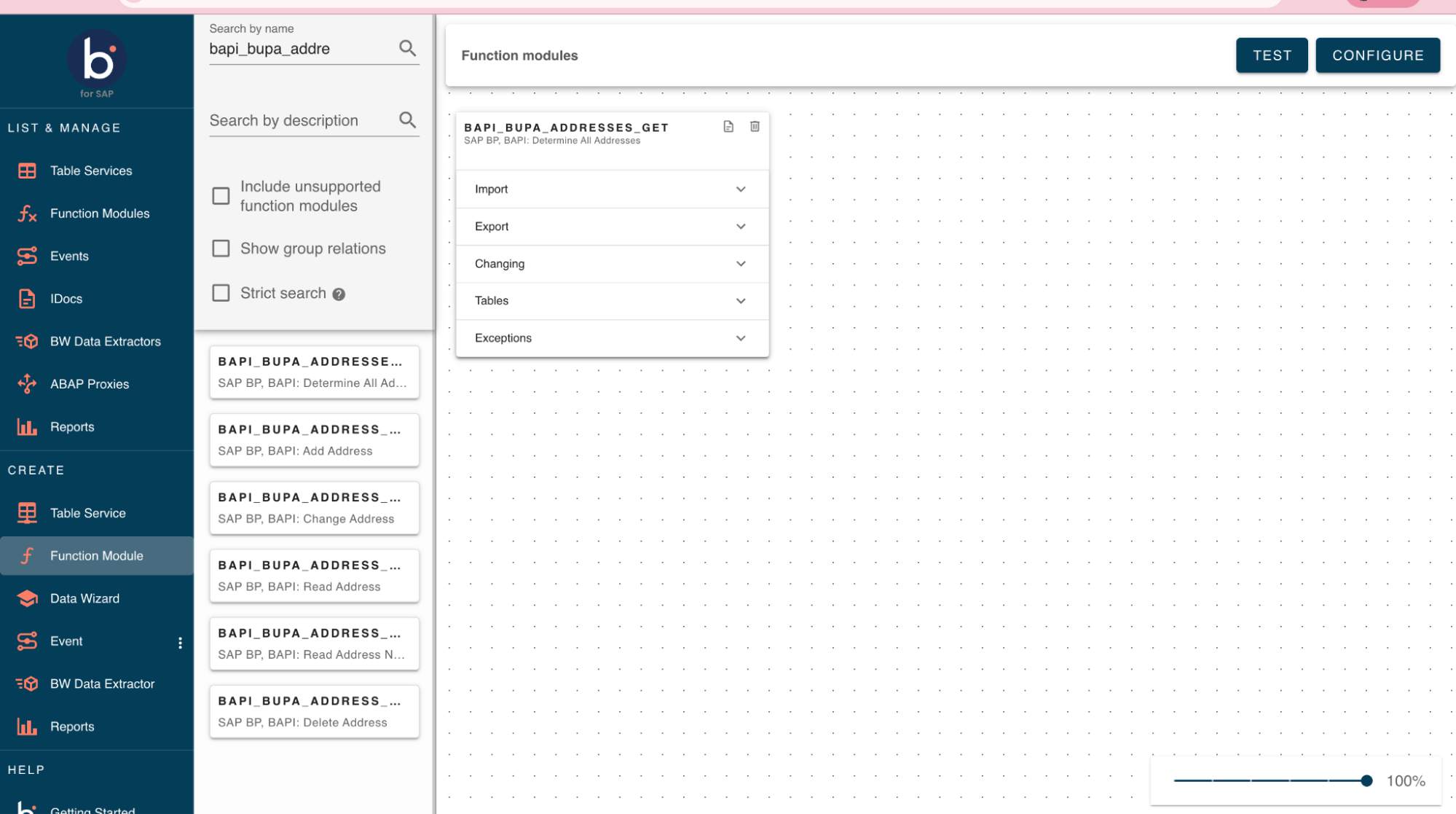
Task: Click search icon beside description field
Action: click(x=408, y=120)
